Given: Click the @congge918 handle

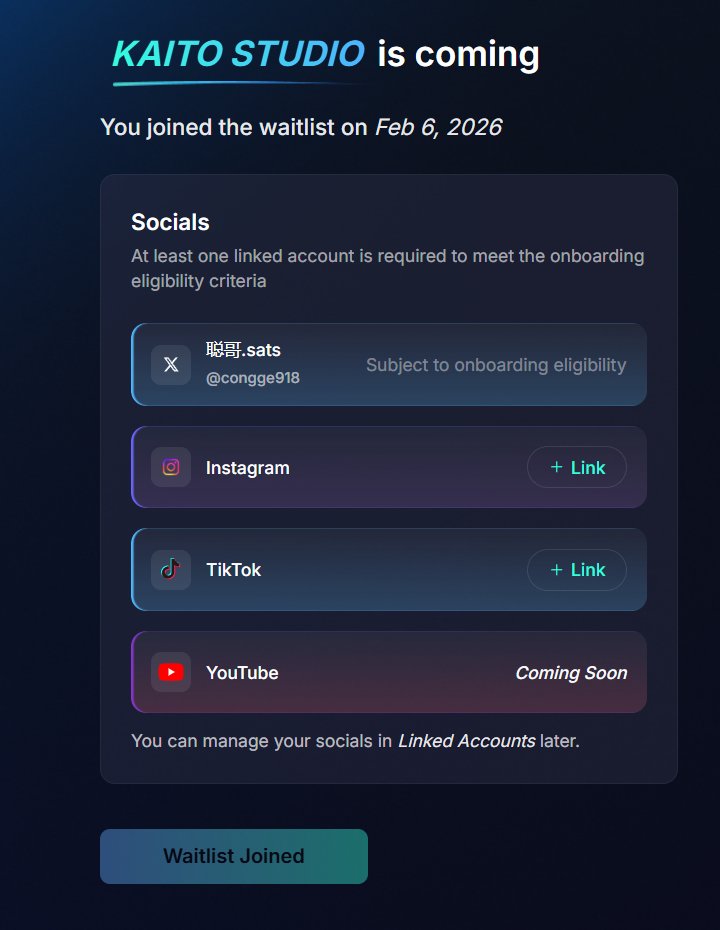Looking at the screenshot, I should point(252,378).
